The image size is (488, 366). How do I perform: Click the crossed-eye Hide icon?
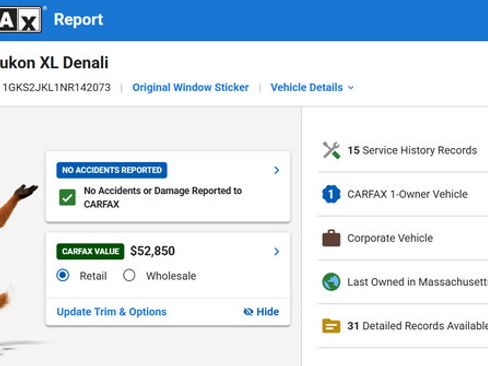pos(248,312)
